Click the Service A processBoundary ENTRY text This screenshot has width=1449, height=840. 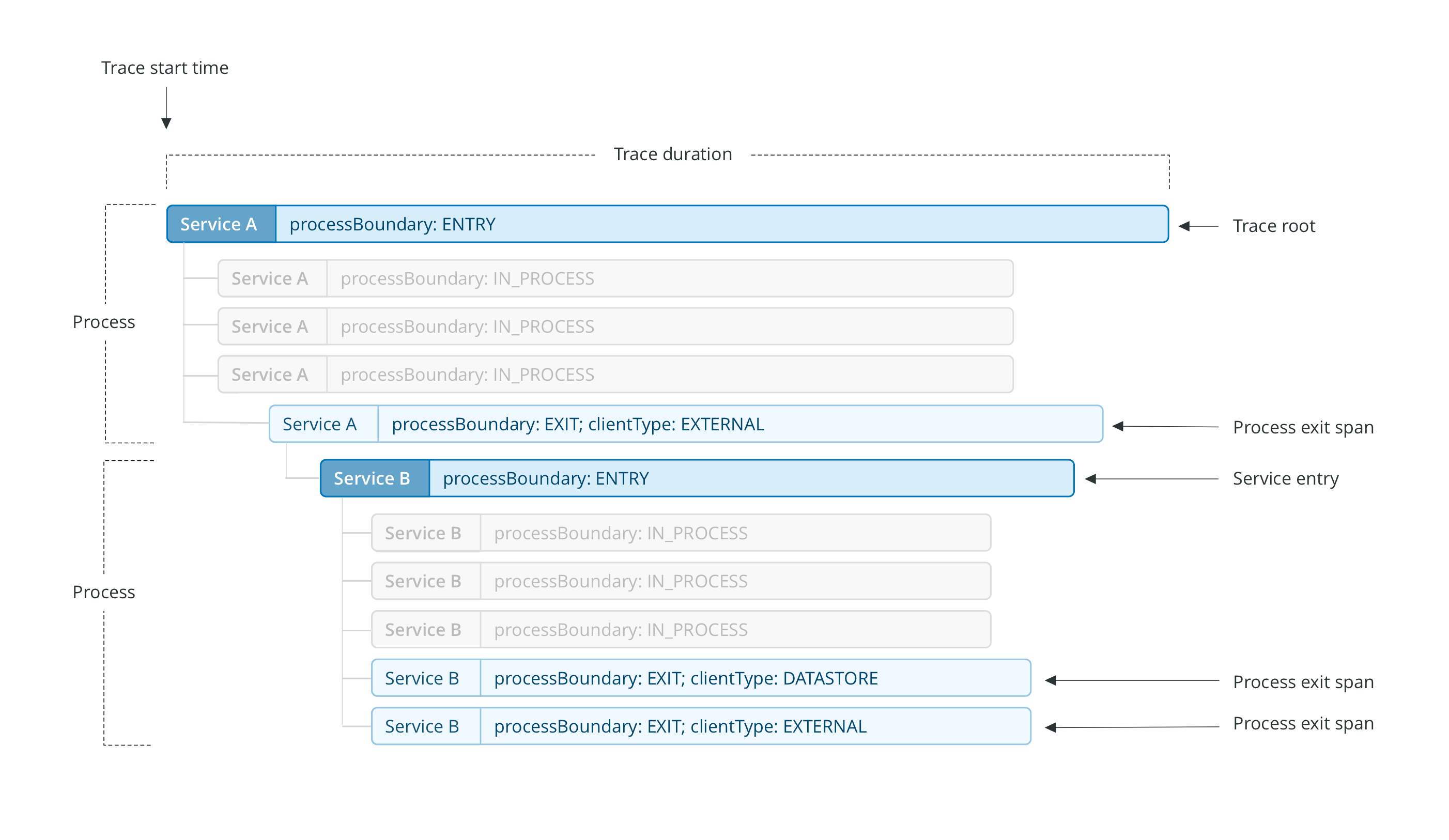coord(392,224)
